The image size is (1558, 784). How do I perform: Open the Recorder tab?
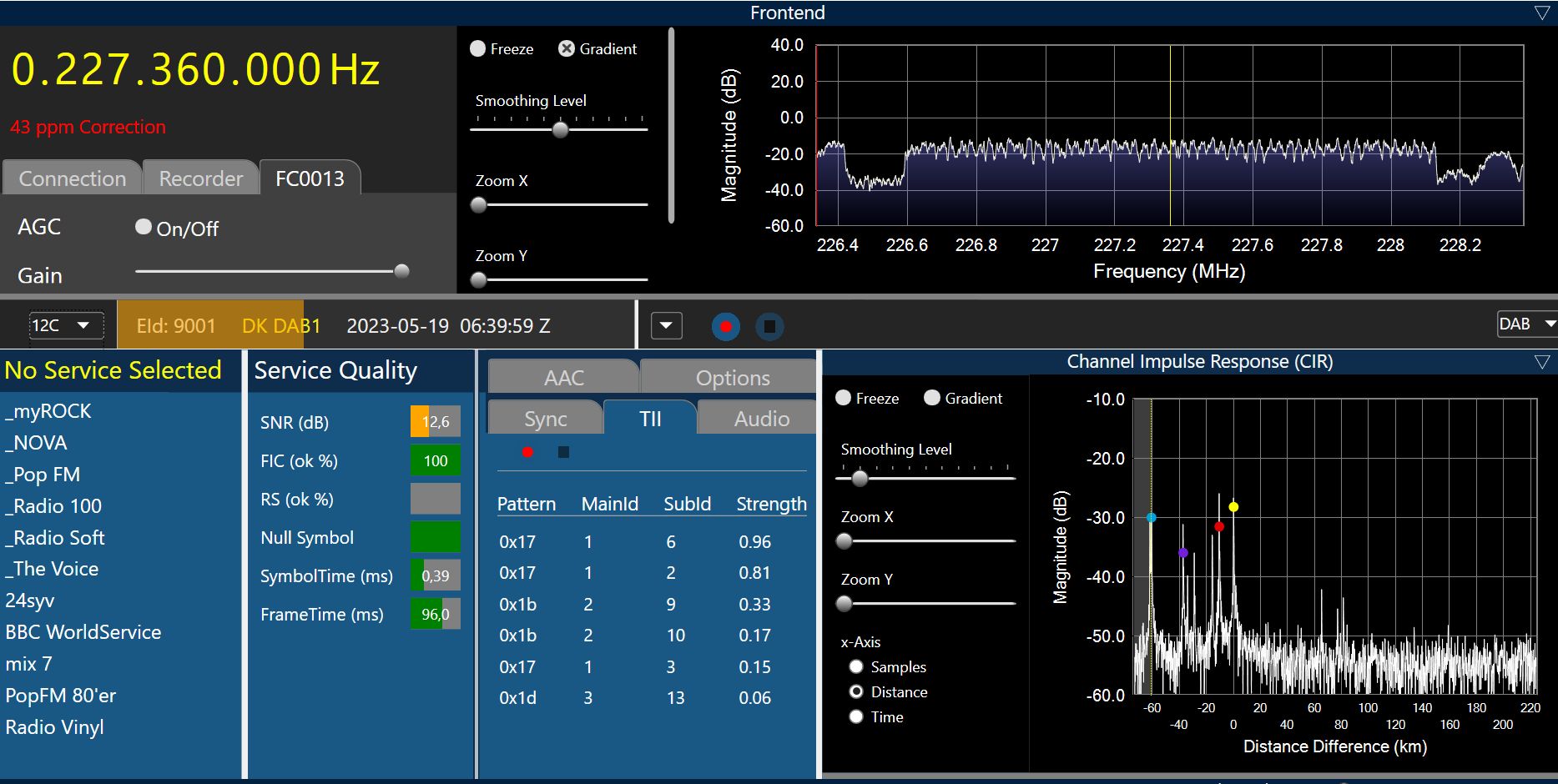point(200,178)
